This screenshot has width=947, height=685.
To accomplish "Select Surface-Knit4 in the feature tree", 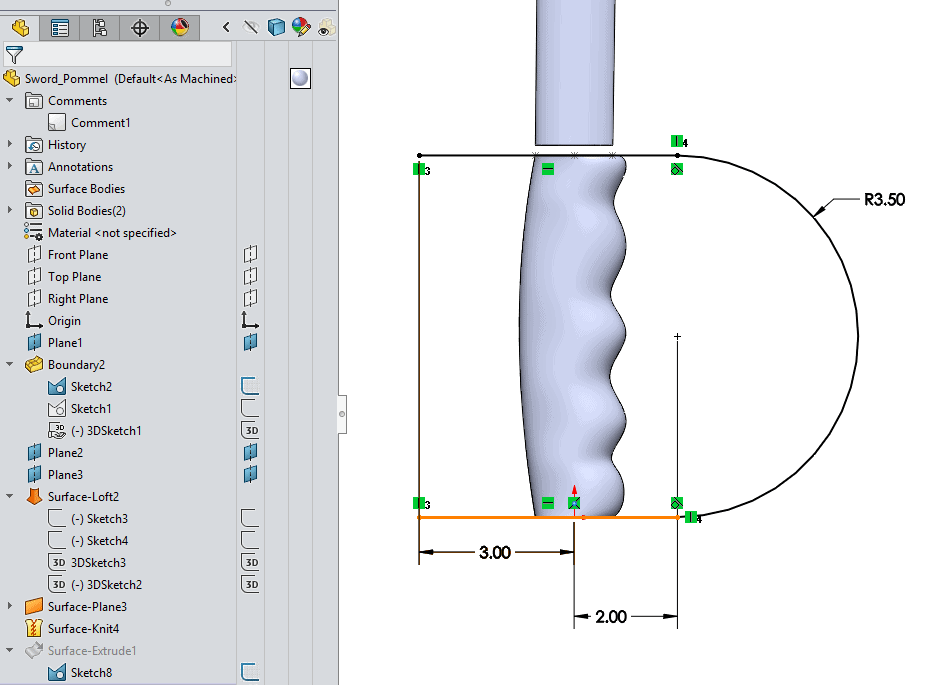I will pyautogui.click(x=83, y=629).
